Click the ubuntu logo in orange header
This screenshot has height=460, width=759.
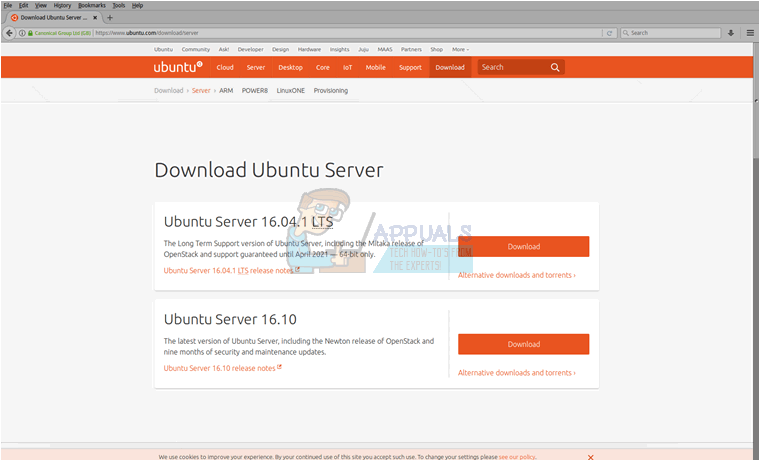coord(178,67)
